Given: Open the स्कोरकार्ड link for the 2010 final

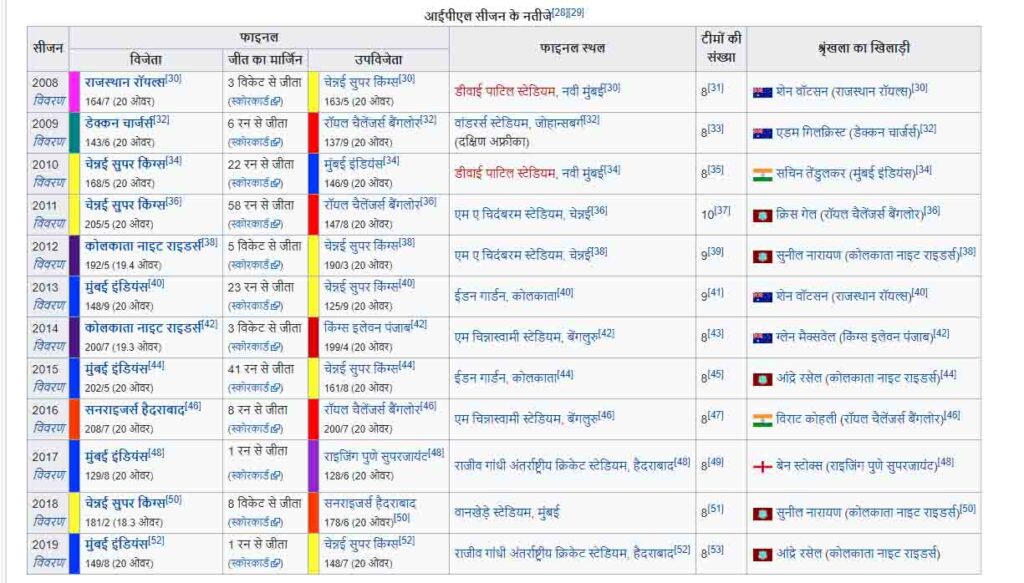Looking at the screenshot, I should [255, 183].
